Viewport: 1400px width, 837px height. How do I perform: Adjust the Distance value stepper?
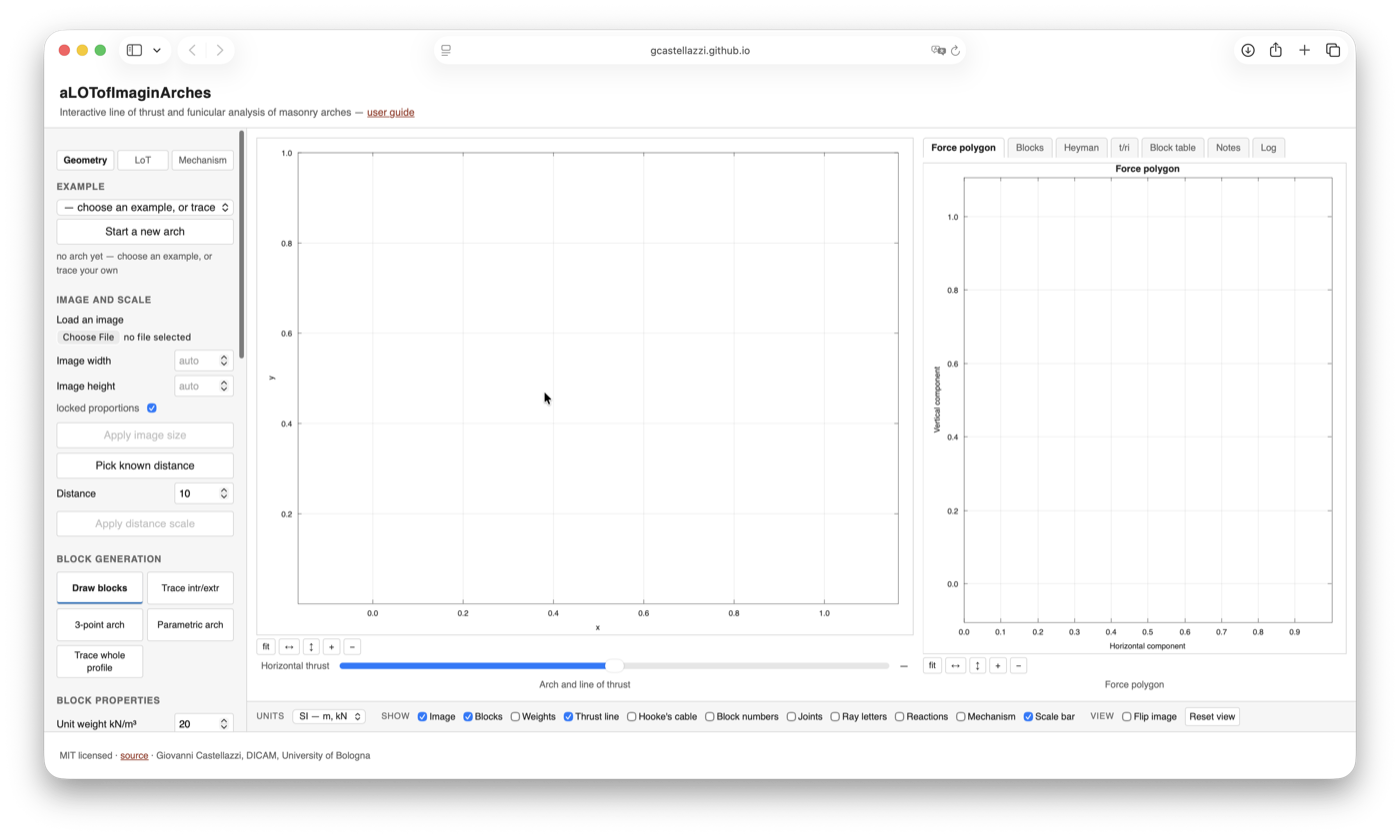[x=224, y=493]
